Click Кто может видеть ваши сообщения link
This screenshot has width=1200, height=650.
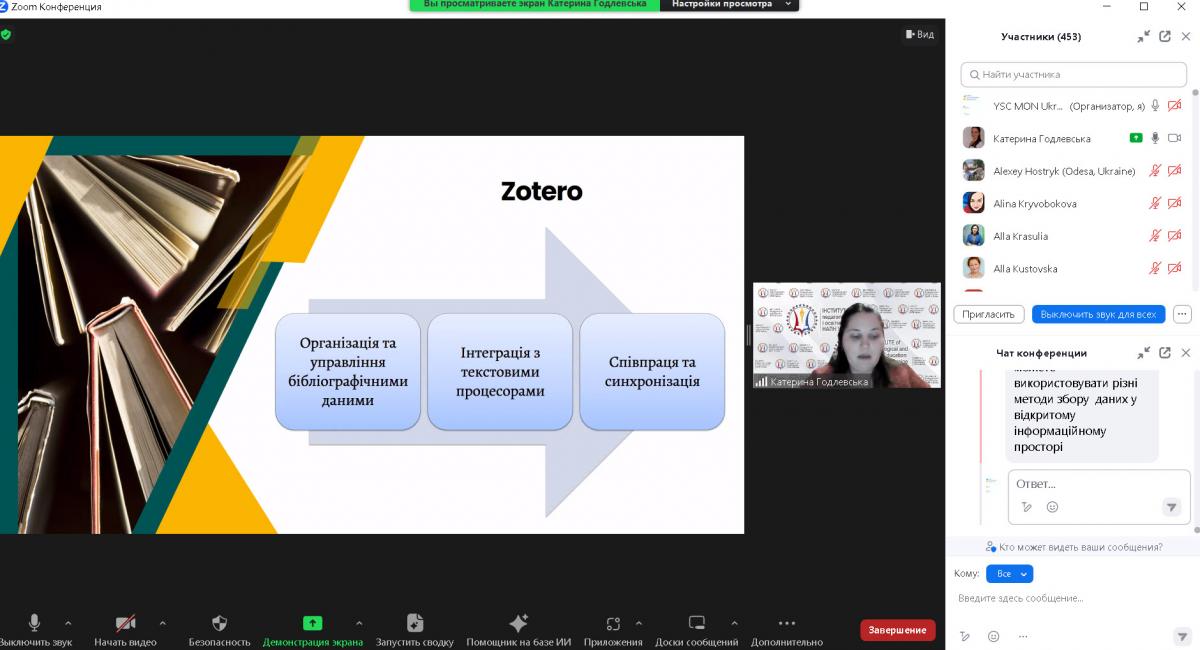pyautogui.click(x=1073, y=547)
